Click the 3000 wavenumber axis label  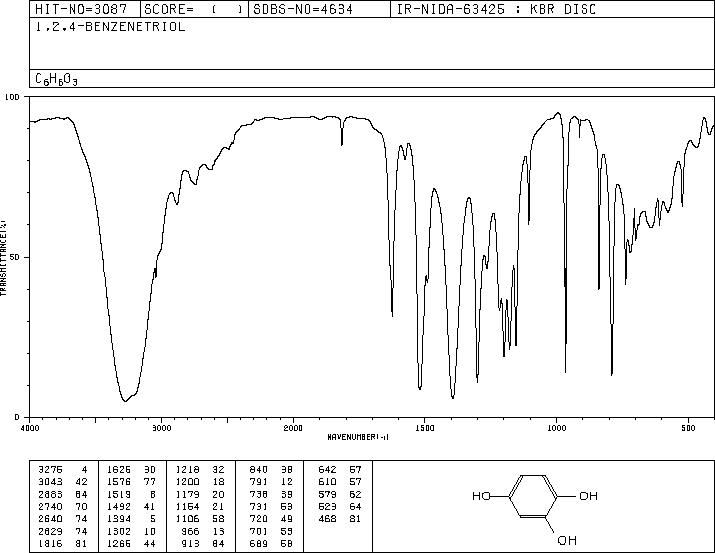[x=161, y=428]
